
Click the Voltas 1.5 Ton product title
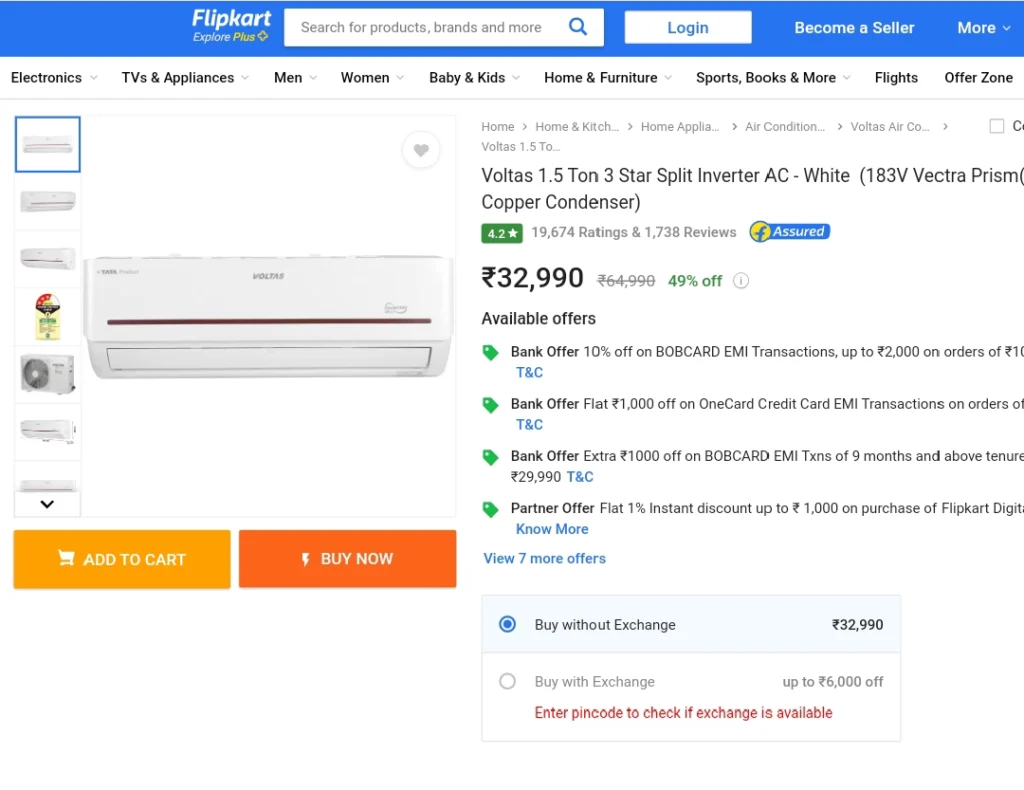point(752,189)
